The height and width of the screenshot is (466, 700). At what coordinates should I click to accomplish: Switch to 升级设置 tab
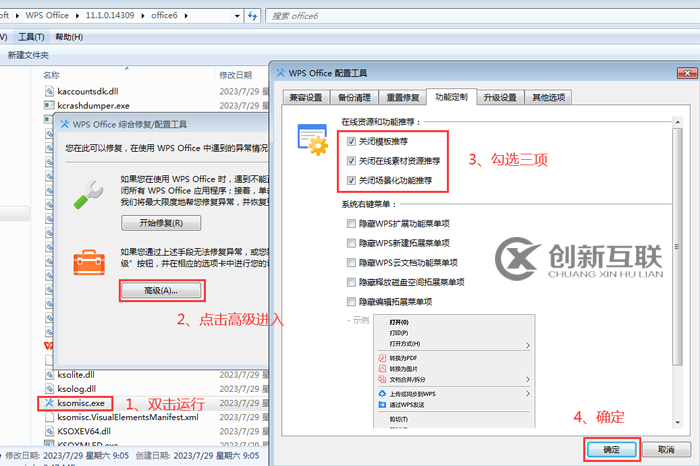pyautogui.click(x=500, y=97)
